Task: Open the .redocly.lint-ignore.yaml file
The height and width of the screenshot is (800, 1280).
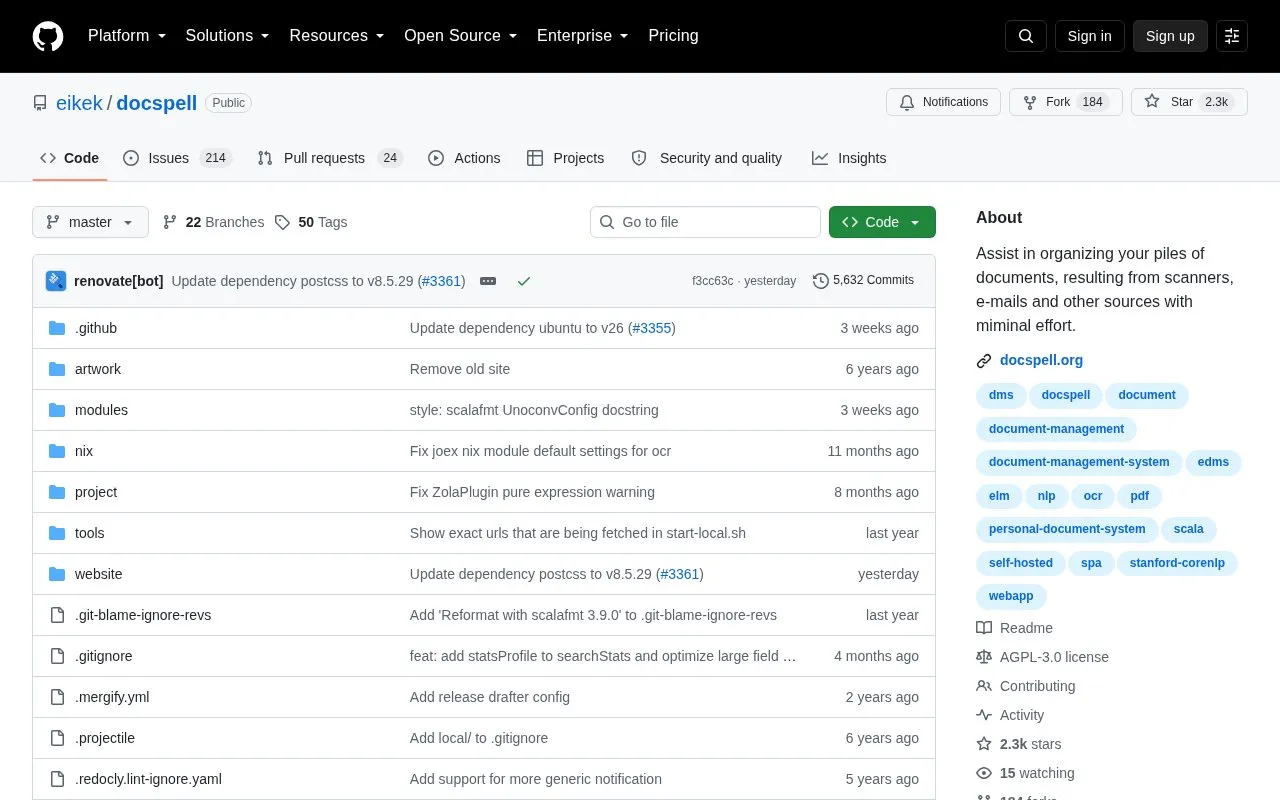Action: (148, 779)
